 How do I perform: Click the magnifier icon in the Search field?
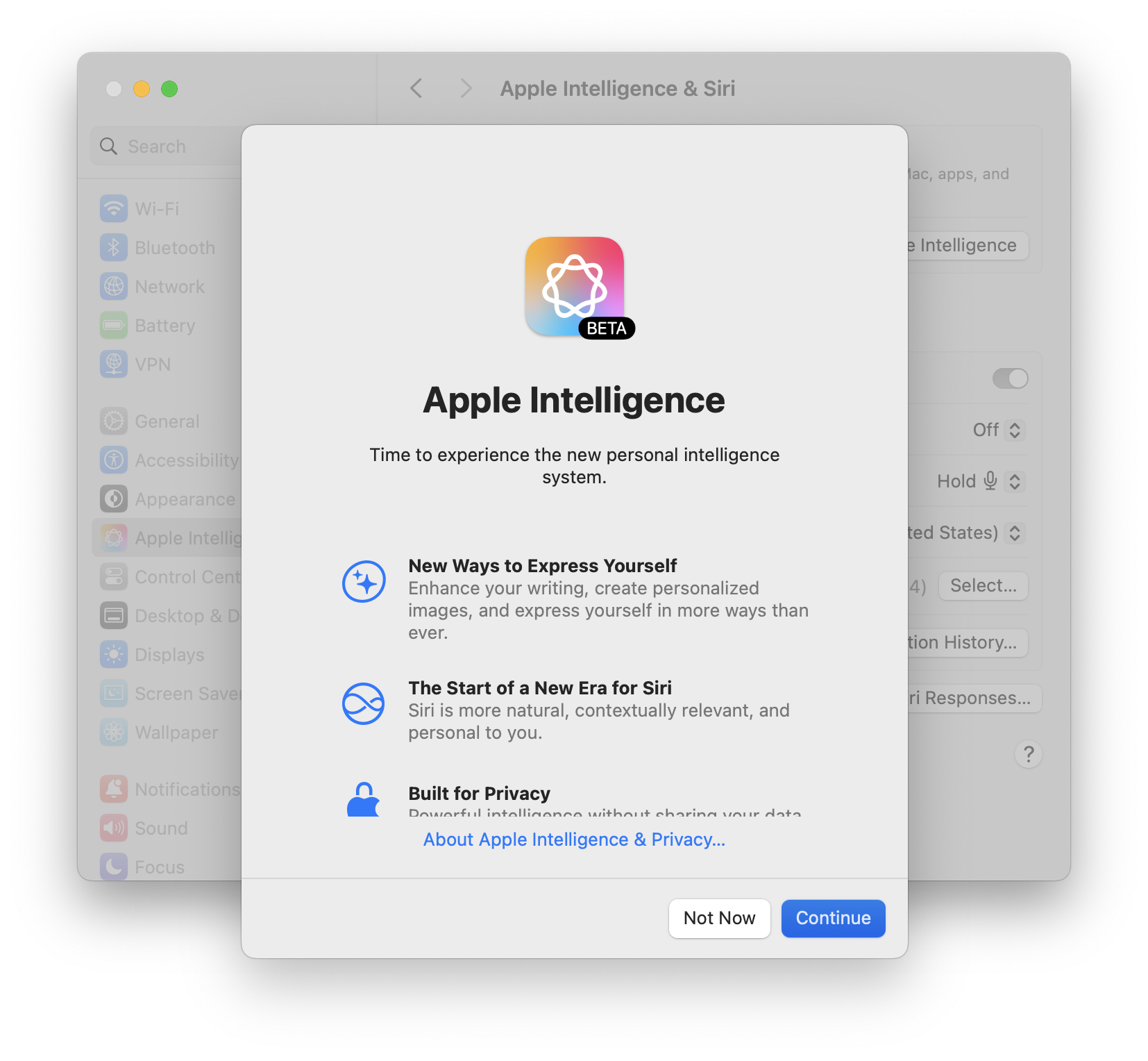[108, 146]
